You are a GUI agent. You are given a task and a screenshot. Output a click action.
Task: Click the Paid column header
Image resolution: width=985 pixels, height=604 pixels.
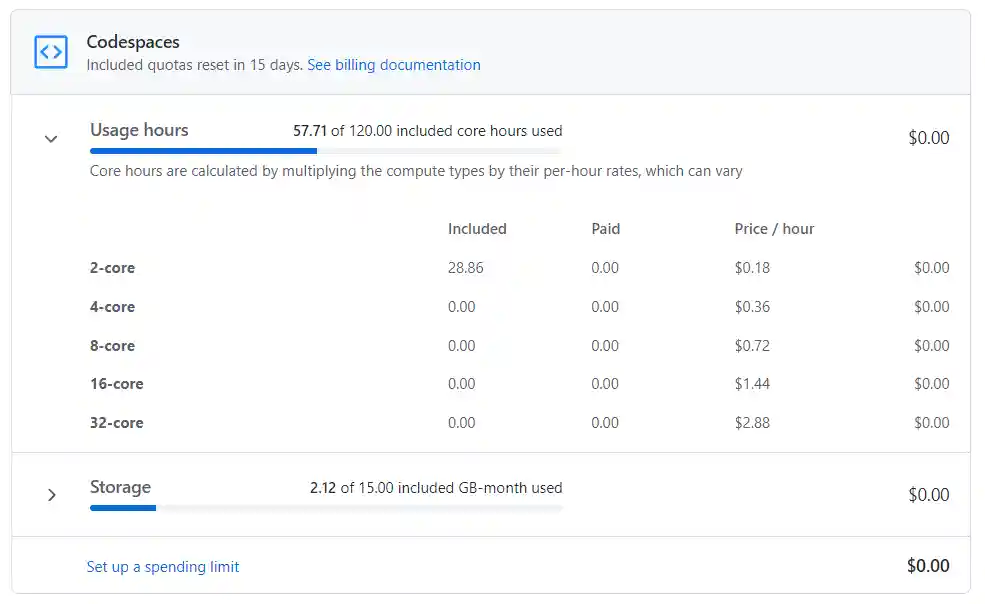pos(605,229)
